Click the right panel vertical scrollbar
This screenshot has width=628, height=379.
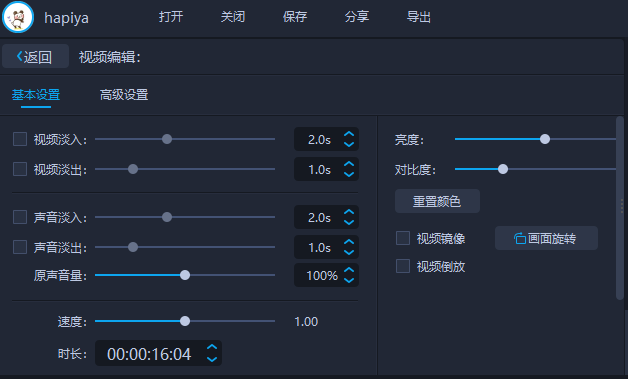pos(620,208)
